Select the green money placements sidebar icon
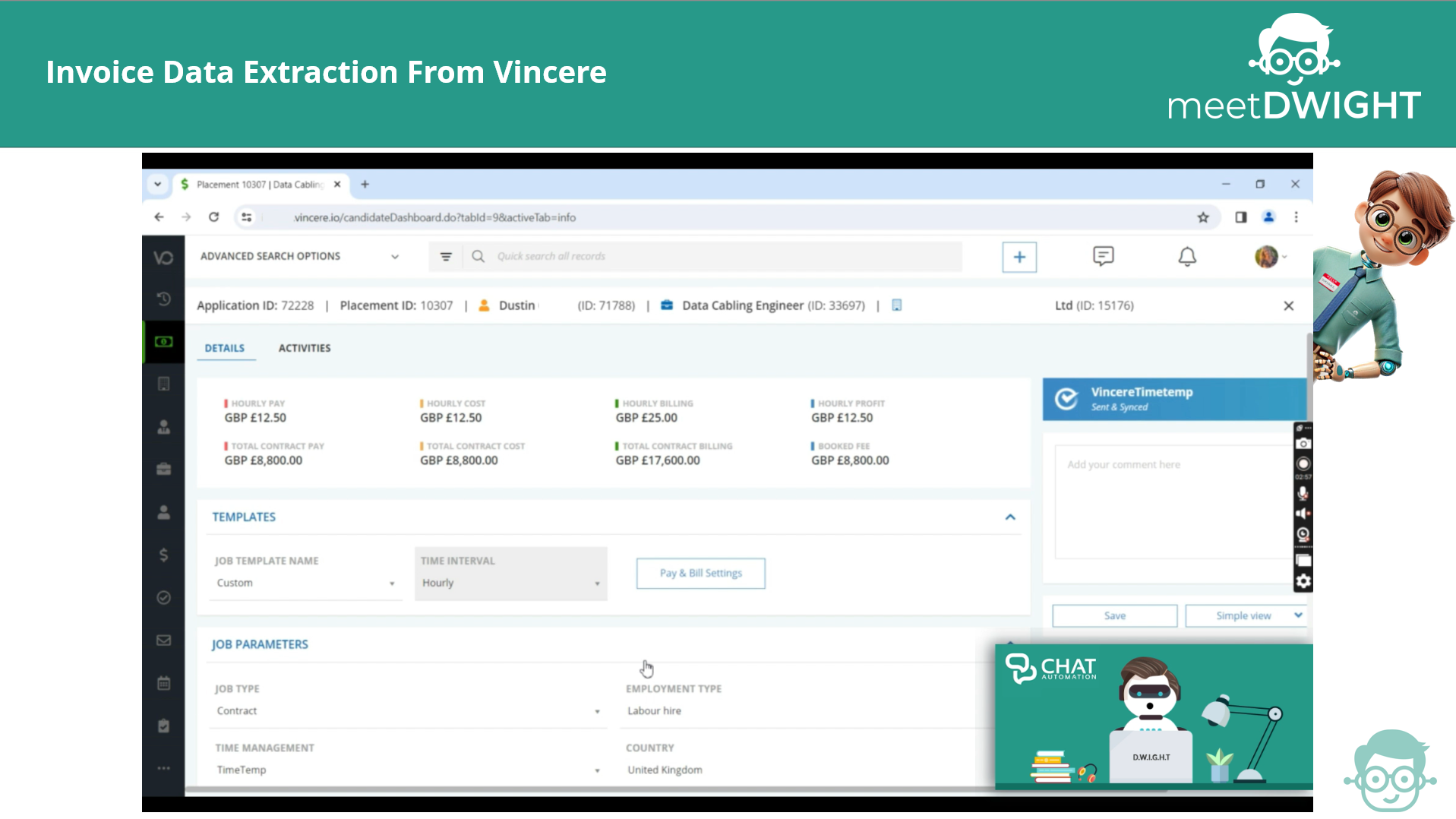1456x819 pixels. [x=163, y=342]
